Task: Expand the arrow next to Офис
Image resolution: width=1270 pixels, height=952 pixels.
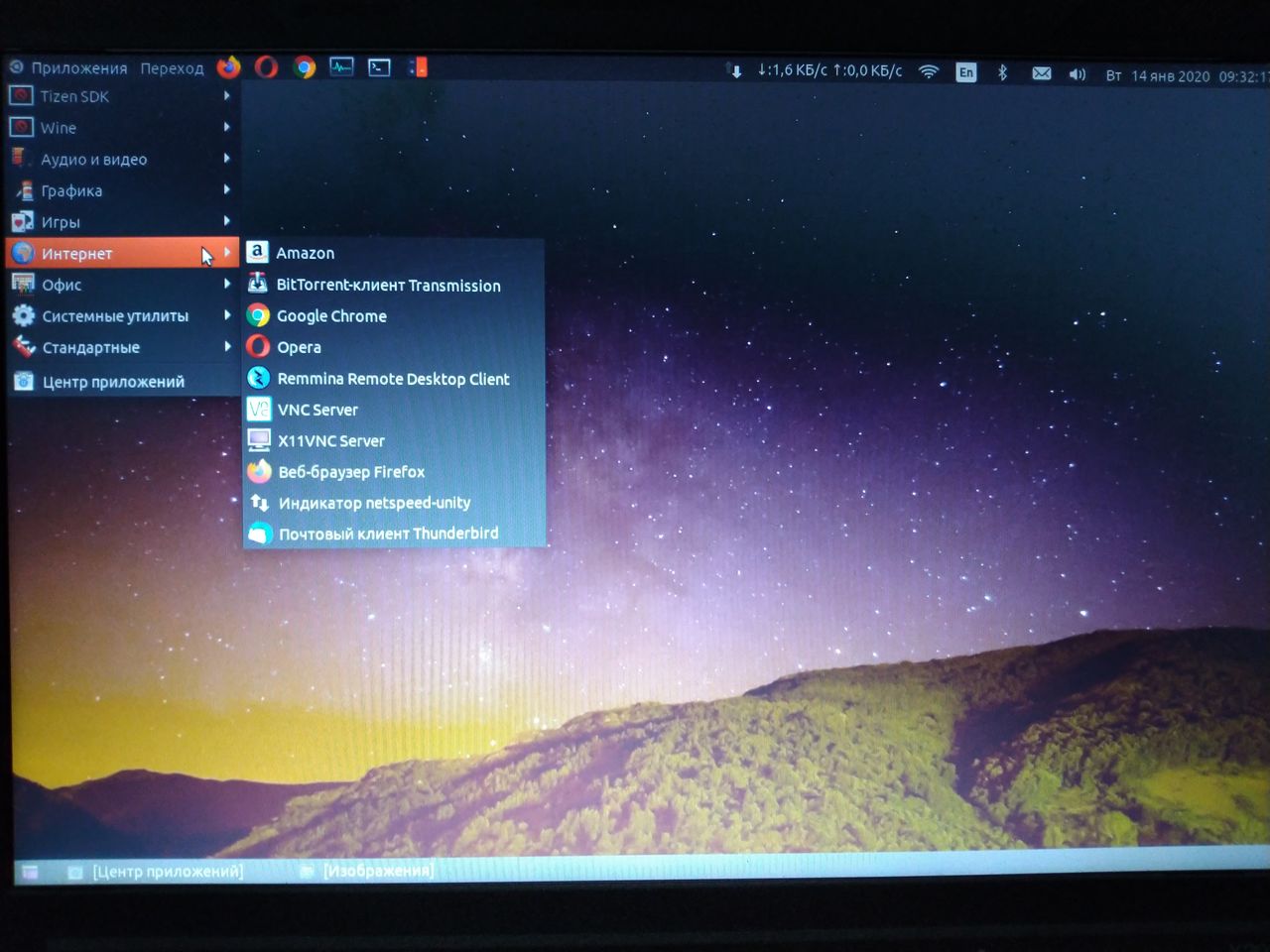Action: (x=227, y=284)
